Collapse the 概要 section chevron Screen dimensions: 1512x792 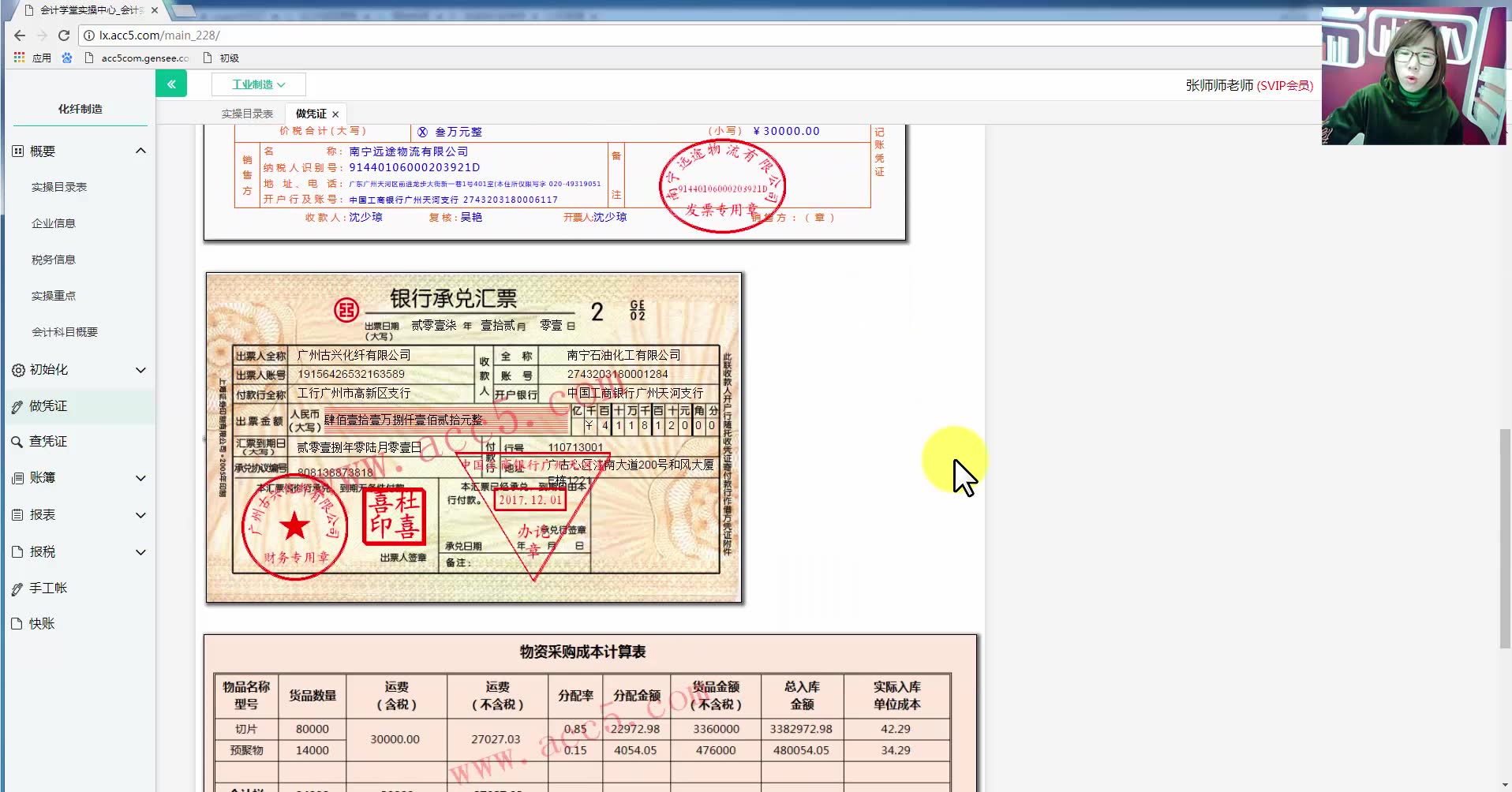[x=140, y=151]
